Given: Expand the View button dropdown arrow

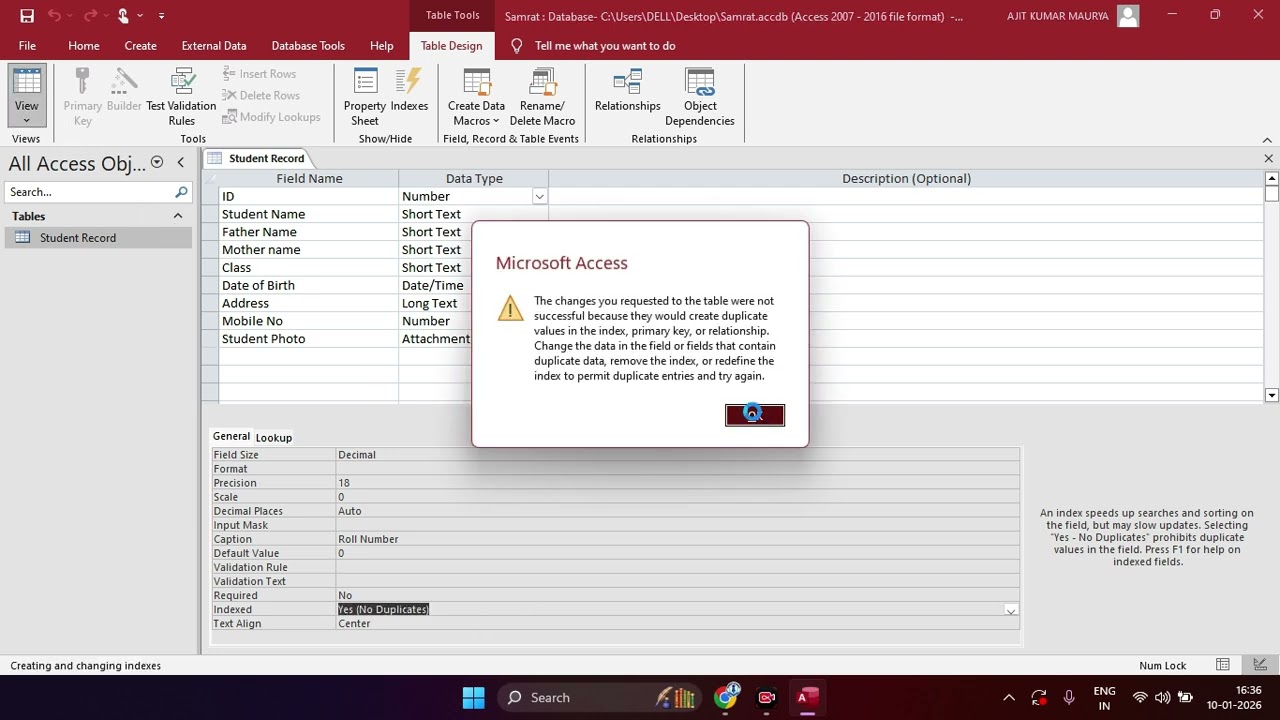Looking at the screenshot, I should pos(27,120).
